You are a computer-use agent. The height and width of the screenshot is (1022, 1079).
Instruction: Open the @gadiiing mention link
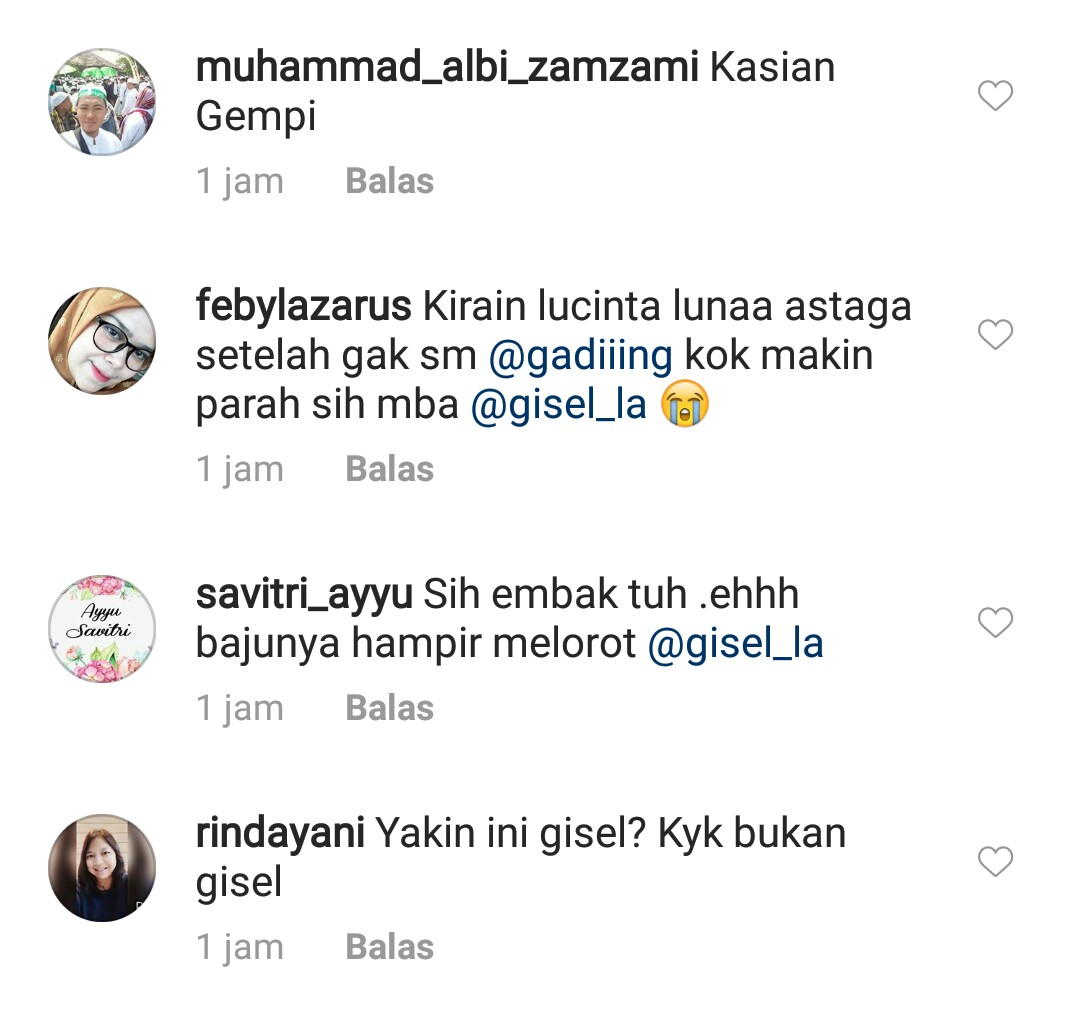click(x=581, y=356)
